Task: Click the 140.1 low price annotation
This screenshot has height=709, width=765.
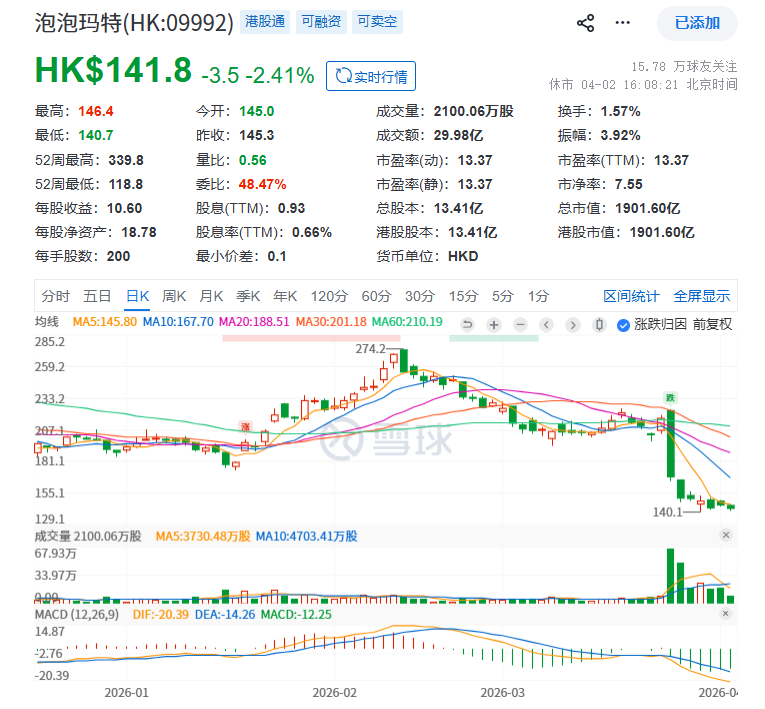Action: (668, 512)
